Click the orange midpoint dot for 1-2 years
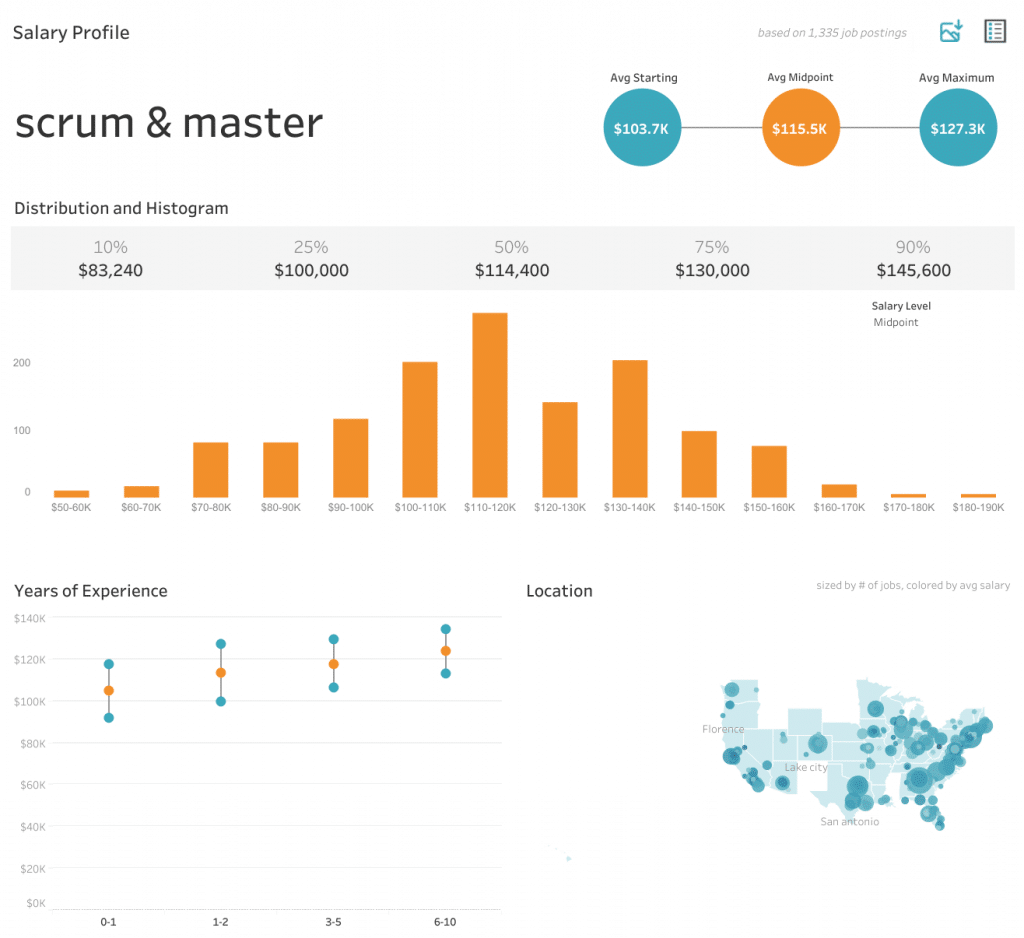The height and width of the screenshot is (938, 1024). pyautogui.click(x=221, y=673)
